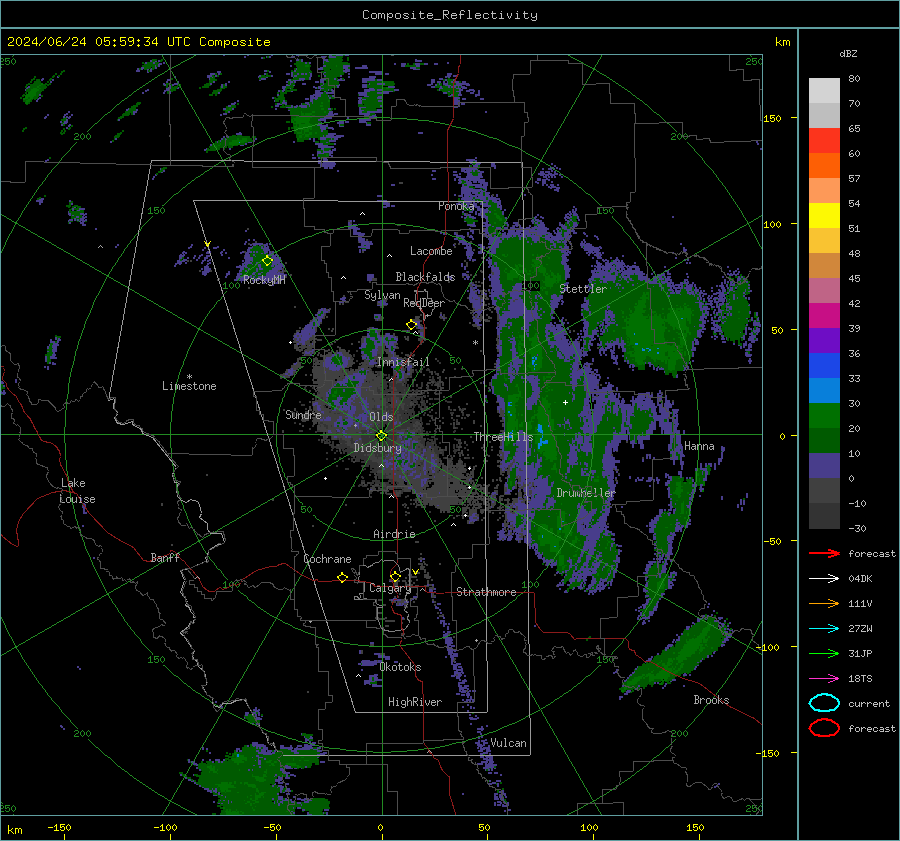Select the yellow diamond marker above Calgary label
The height and width of the screenshot is (841, 900).
395,576
